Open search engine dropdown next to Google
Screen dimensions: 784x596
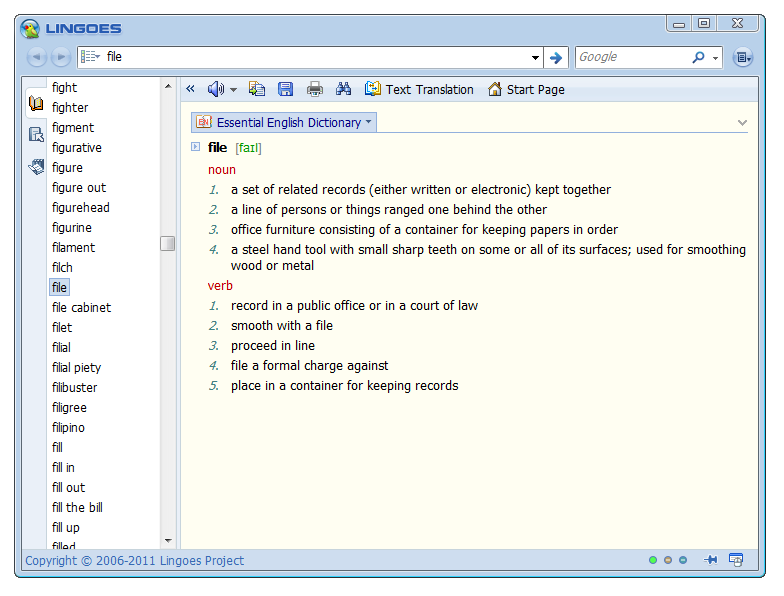pyautogui.click(x=716, y=58)
